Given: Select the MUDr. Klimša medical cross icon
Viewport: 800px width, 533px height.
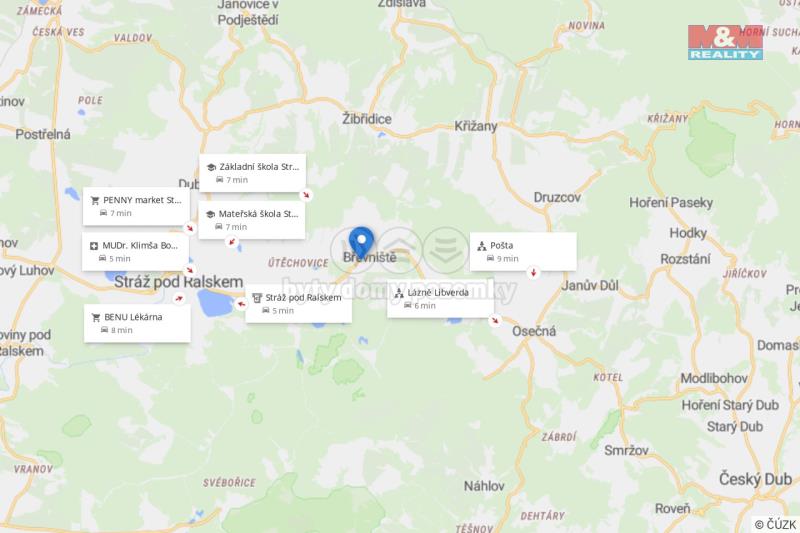Looking at the screenshot, I should [x=94, y=246].
